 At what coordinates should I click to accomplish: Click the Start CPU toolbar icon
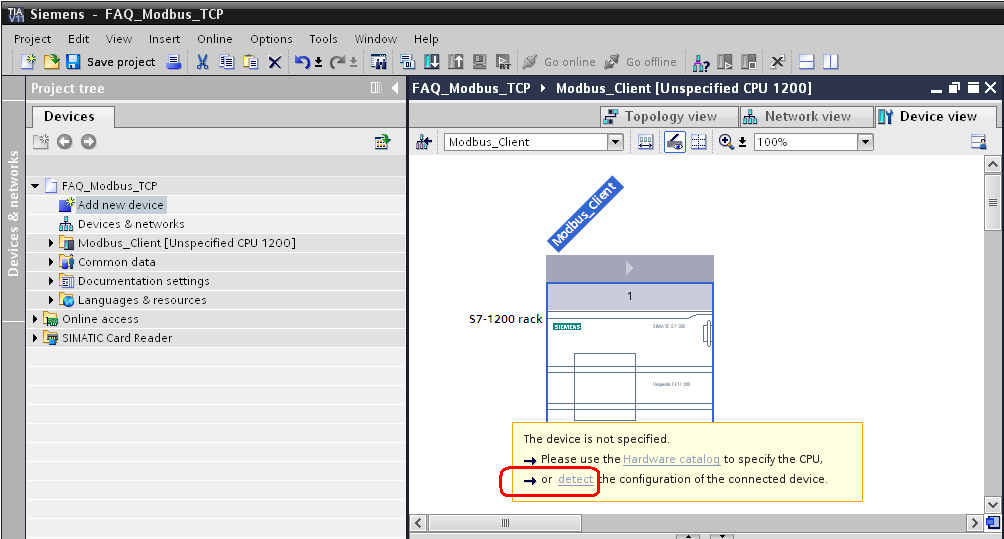[725, 62]
